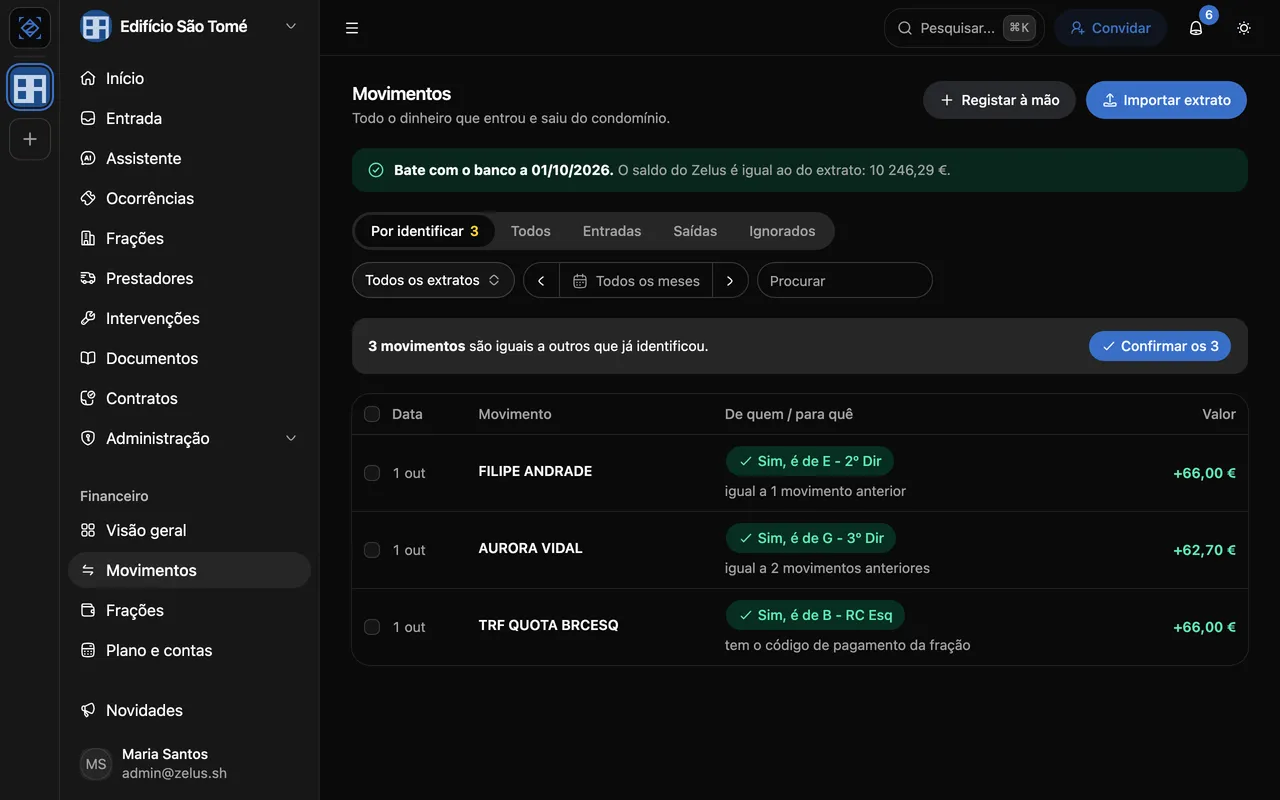Switch to the Todos tab
Screen dimensions: 1280x800
click(x=531, y=231)
